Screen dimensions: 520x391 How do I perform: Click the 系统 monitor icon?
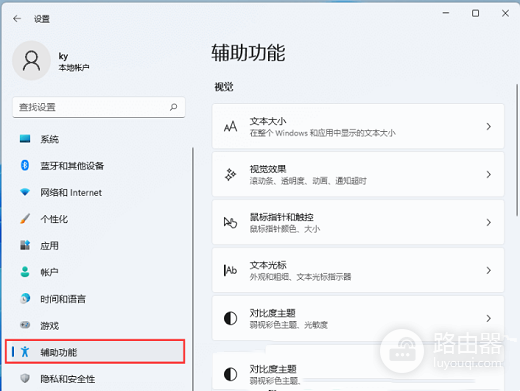pyautogui.click(x=25, y=139)
